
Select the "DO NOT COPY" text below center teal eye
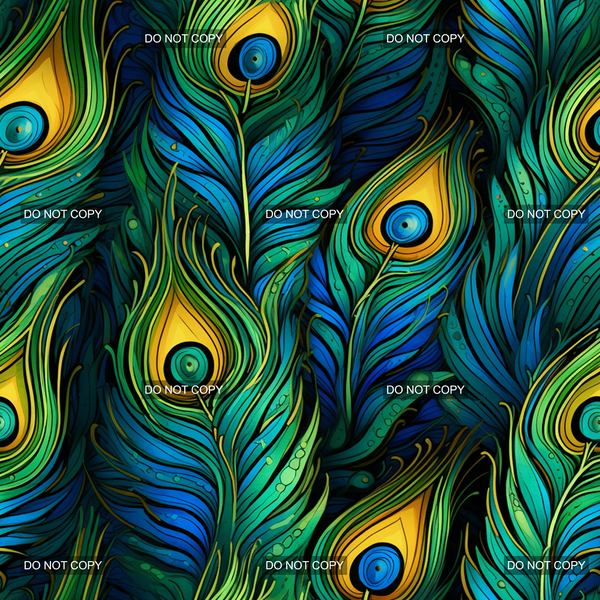click(184, 389)
